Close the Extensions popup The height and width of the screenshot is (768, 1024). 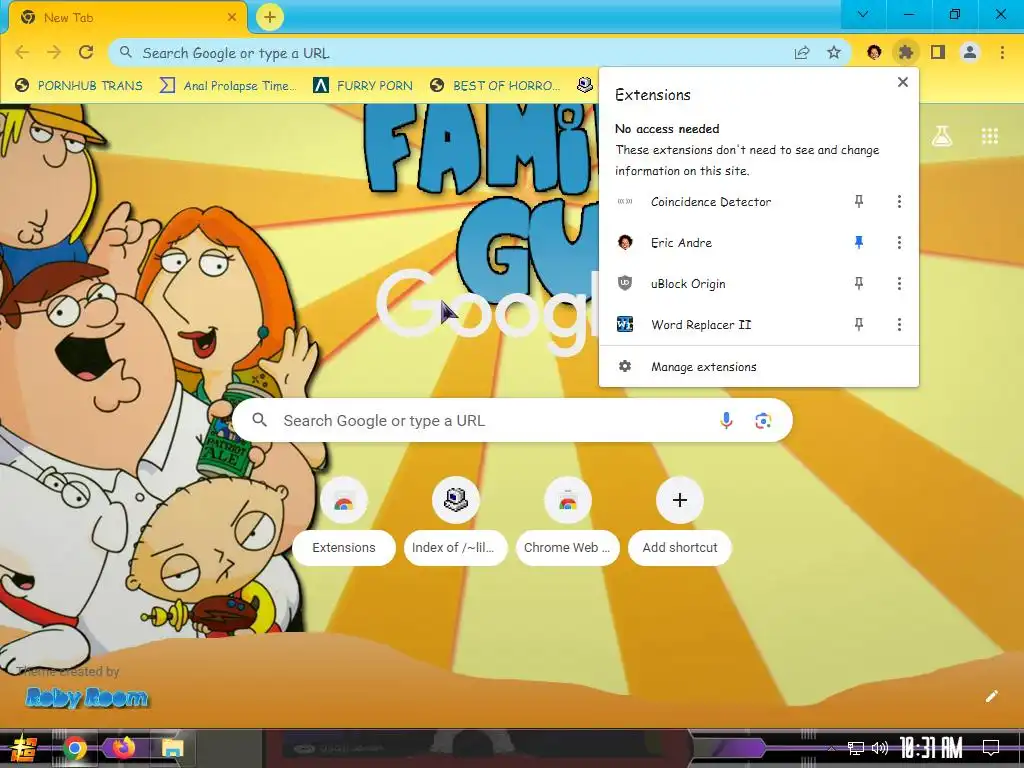(x=903, y=82)
